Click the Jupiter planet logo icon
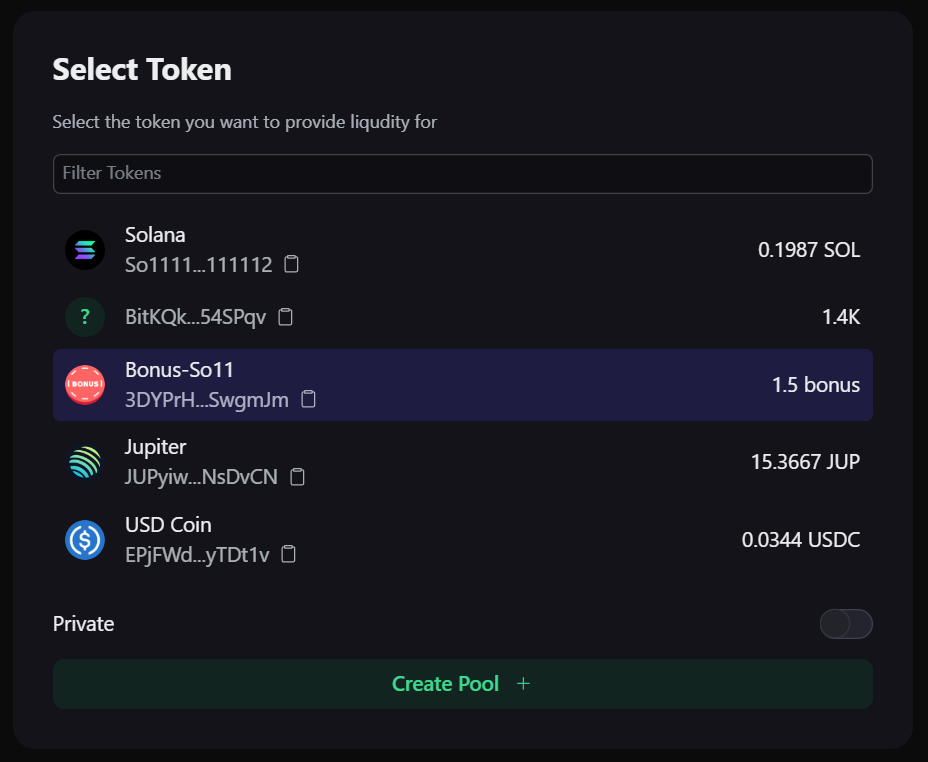Viewport: 928px width, 762px height. (x=85, y=461)
